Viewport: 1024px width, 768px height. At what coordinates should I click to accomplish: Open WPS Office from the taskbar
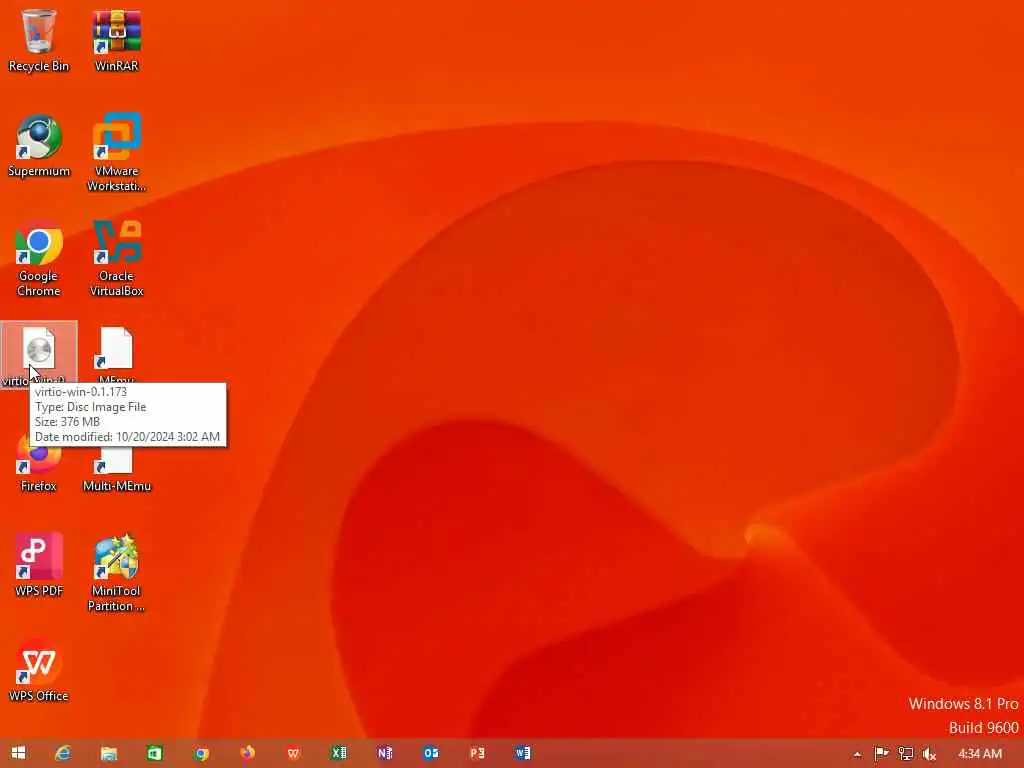[x=293, y=753]
